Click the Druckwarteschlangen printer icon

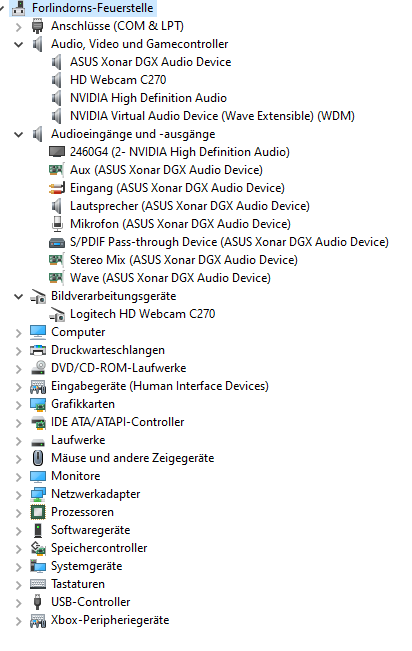(x=38, y=350)
